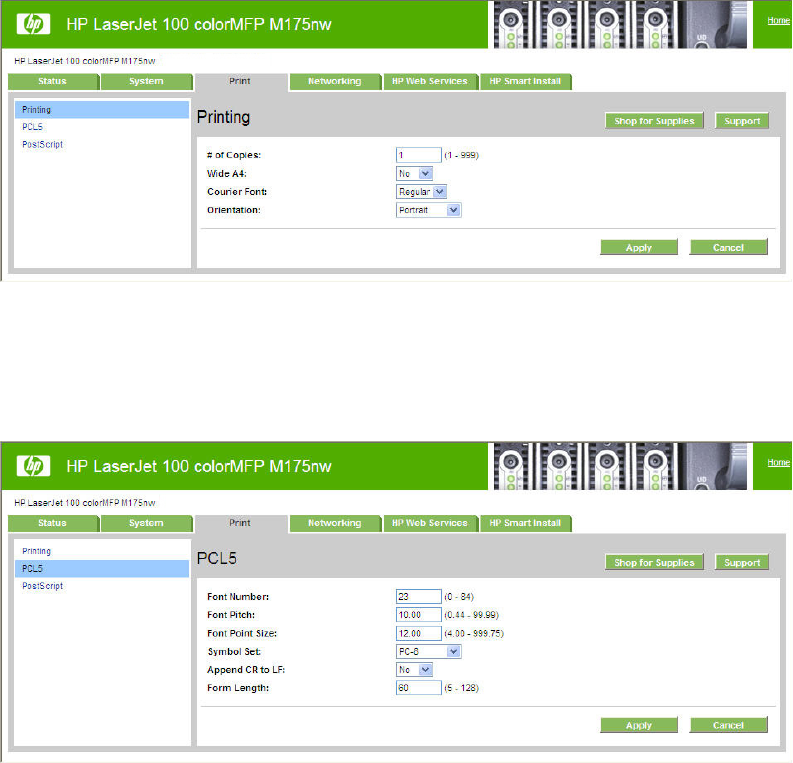Screen dimensions: 793x763
Task: Click Shop for Supplies on the PCL5 page
Action: click(654, 563)
